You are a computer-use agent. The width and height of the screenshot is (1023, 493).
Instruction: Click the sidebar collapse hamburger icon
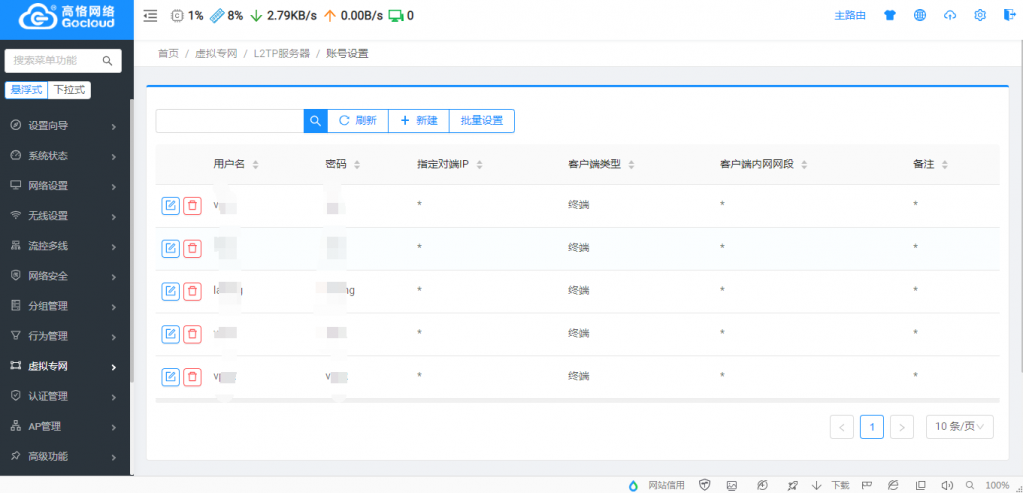150,16
